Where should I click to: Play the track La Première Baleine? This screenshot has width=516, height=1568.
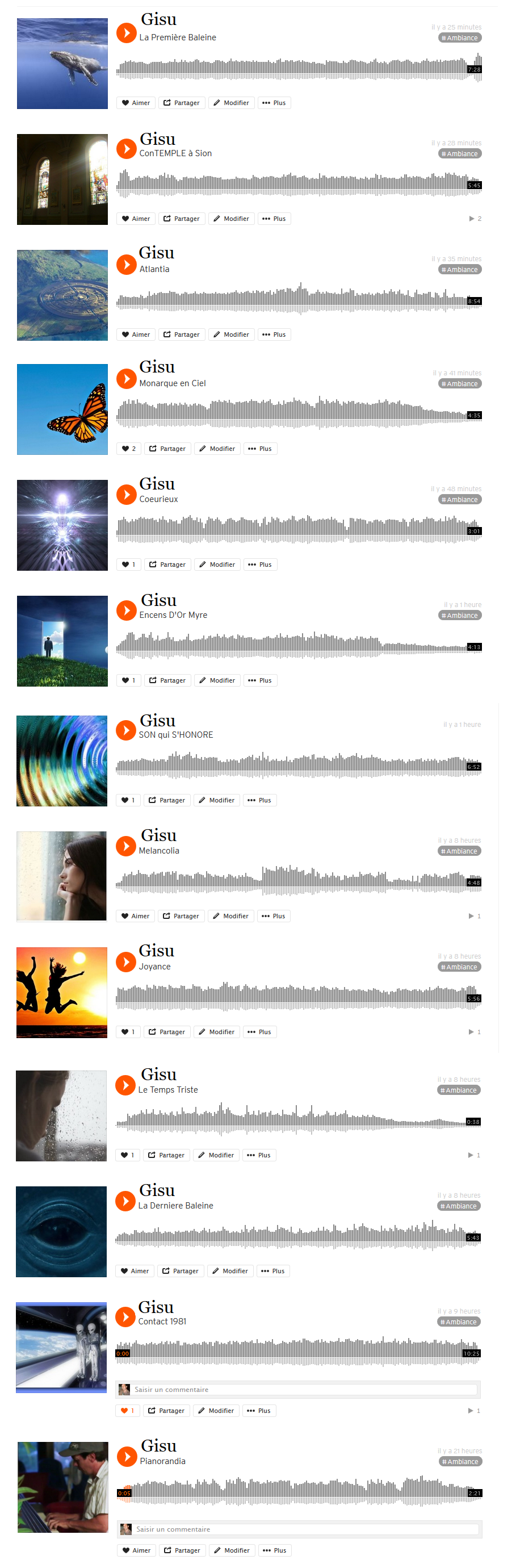tap(127, 32)
